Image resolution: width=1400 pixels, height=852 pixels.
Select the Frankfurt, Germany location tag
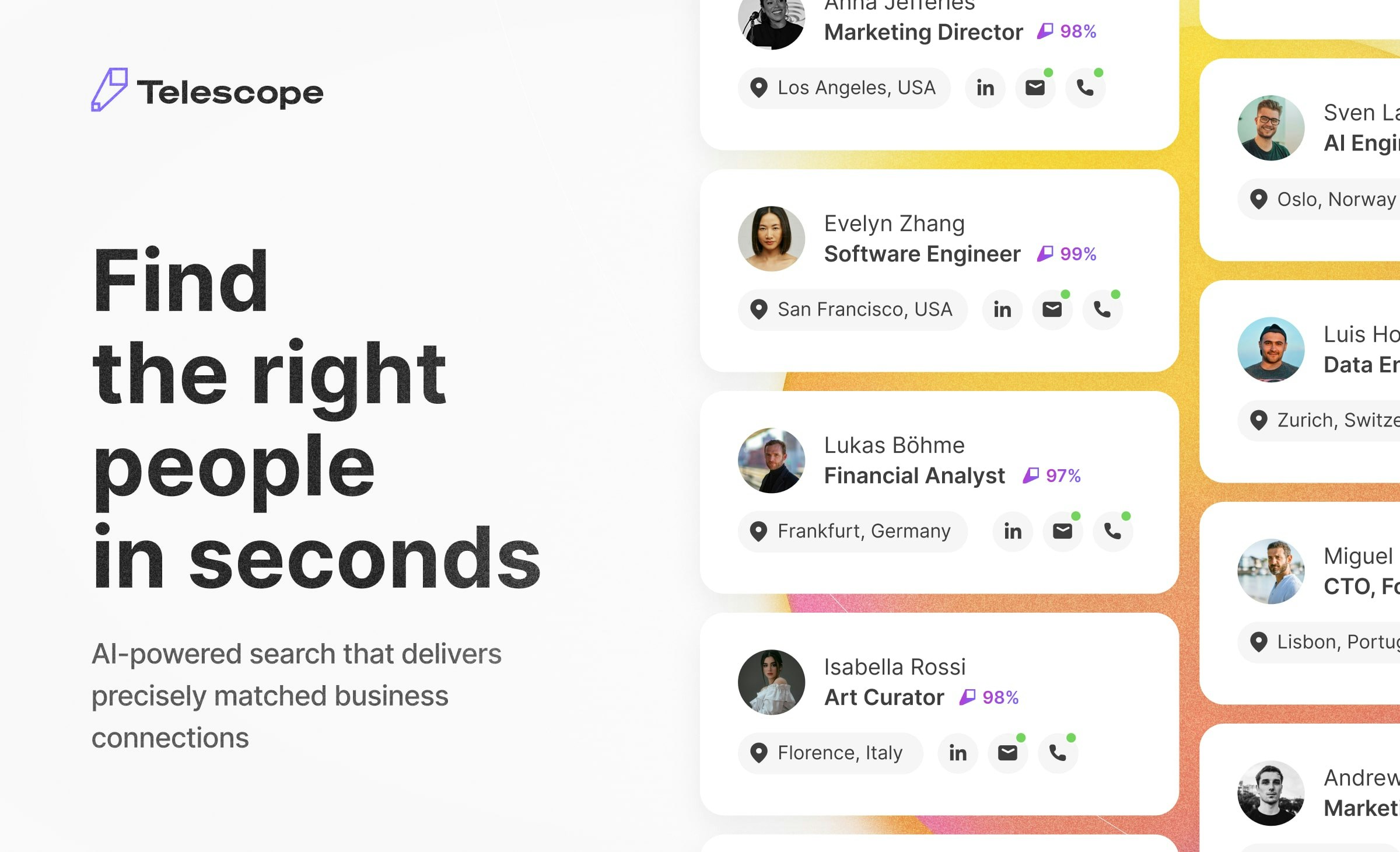click(852, 532)
